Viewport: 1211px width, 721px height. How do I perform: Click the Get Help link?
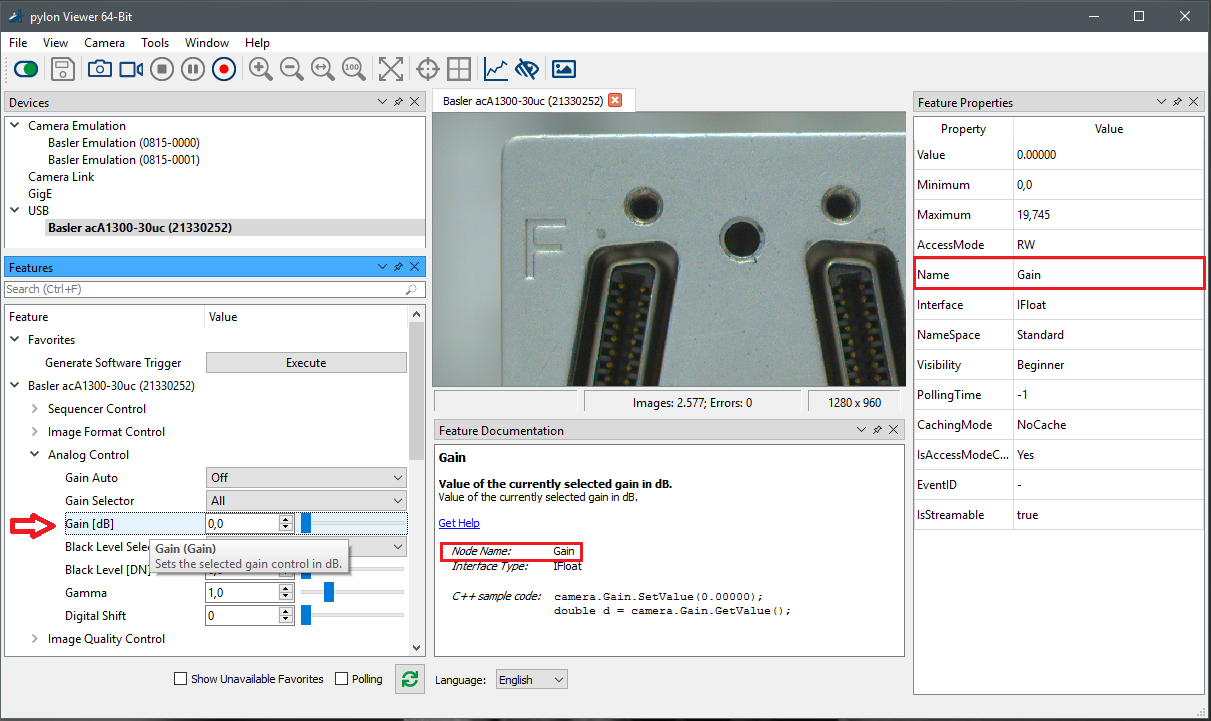(x=459, y=523)
